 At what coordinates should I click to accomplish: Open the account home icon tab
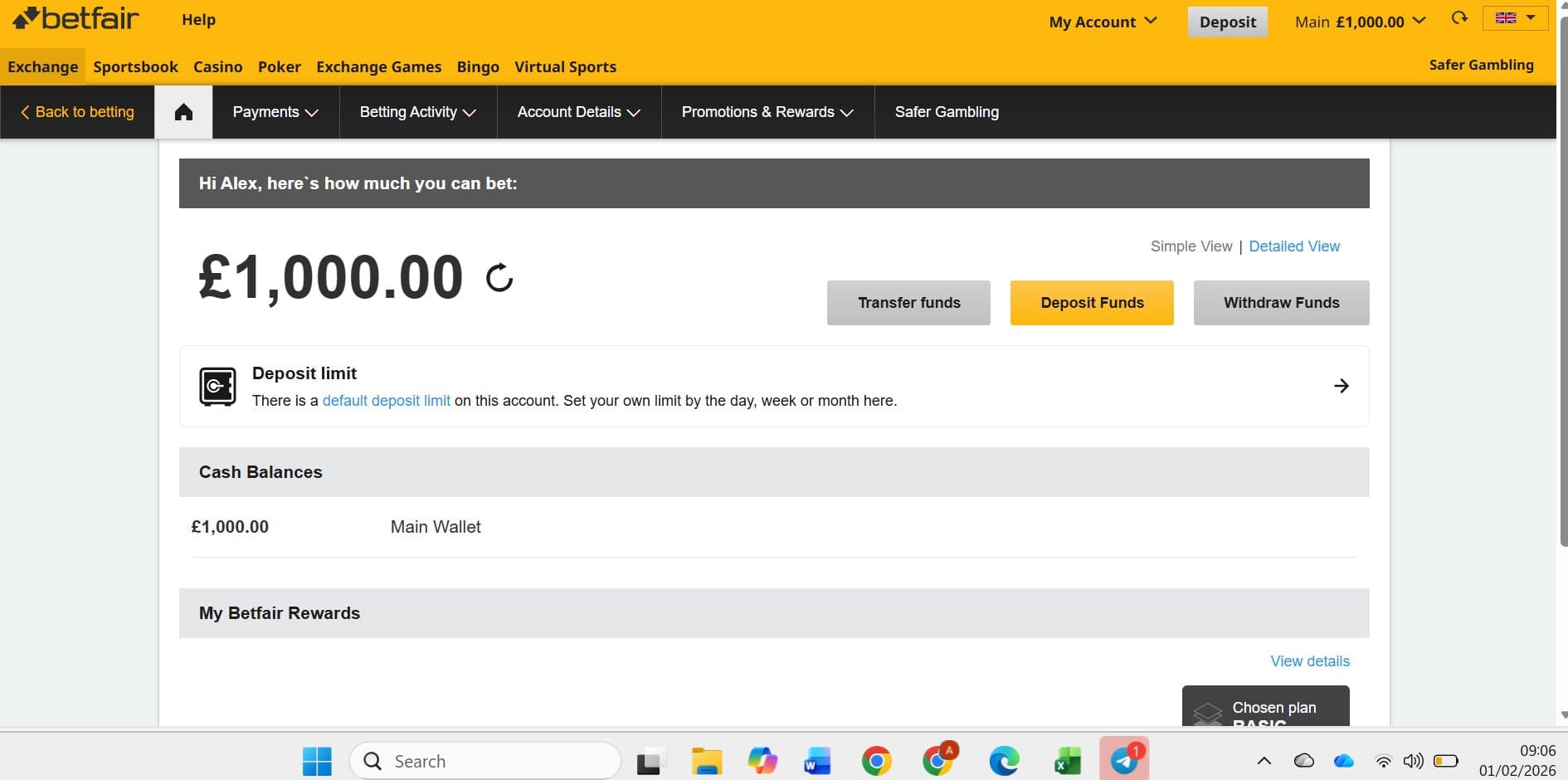click(183, 112)
